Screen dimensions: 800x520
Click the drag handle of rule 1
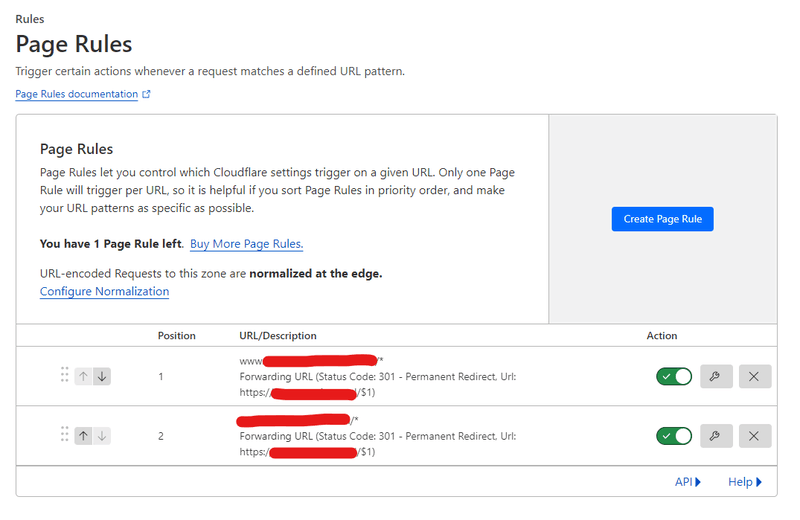tap(64, 375)
